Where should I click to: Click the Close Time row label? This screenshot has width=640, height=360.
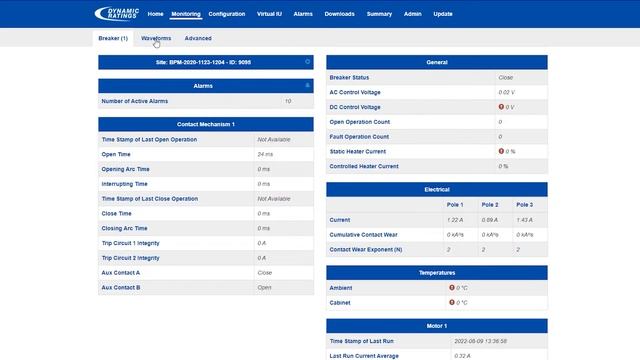click(x=116, y=213)
